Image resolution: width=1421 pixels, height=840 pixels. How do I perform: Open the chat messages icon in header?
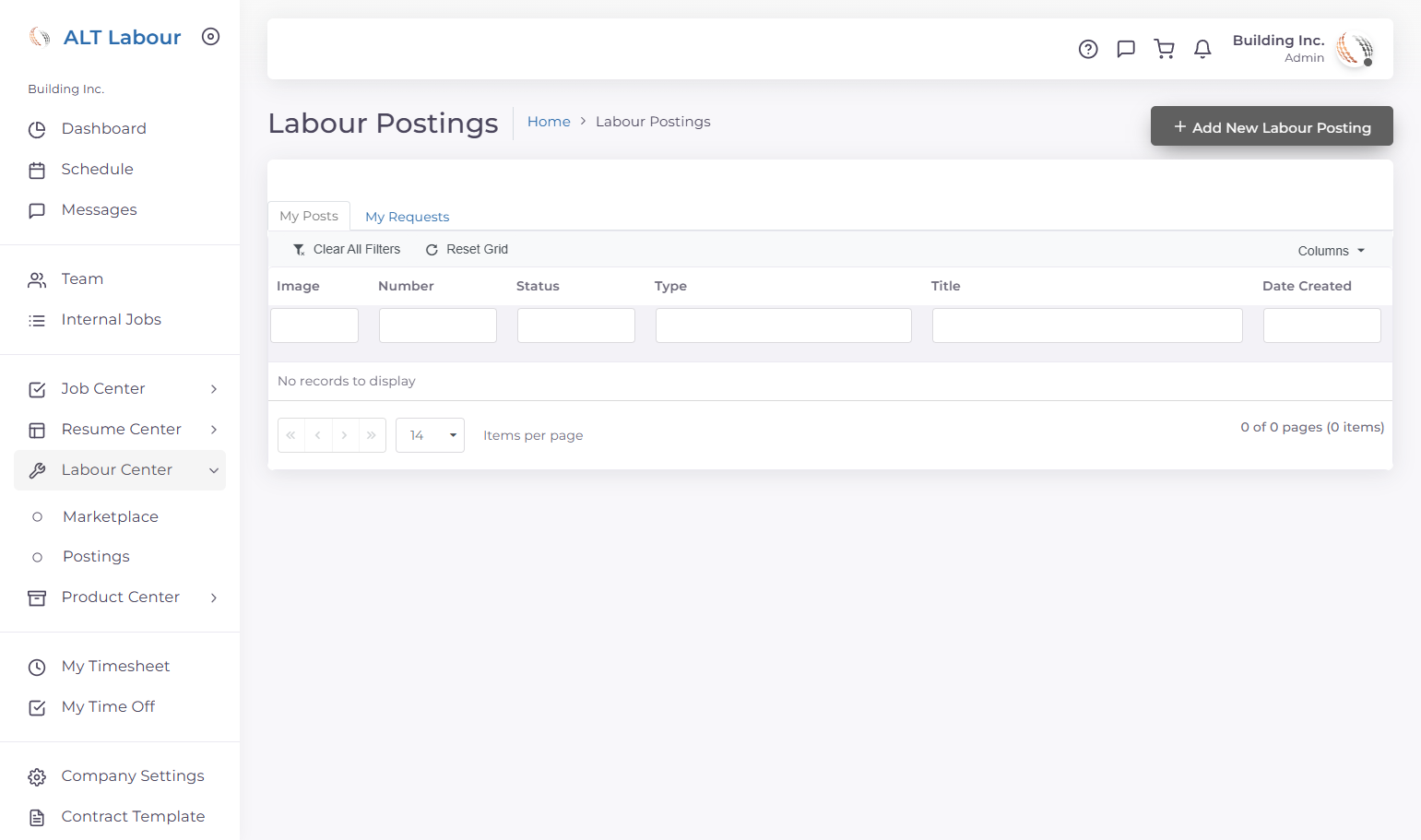pyautogui.click(x=1126, y=49)
